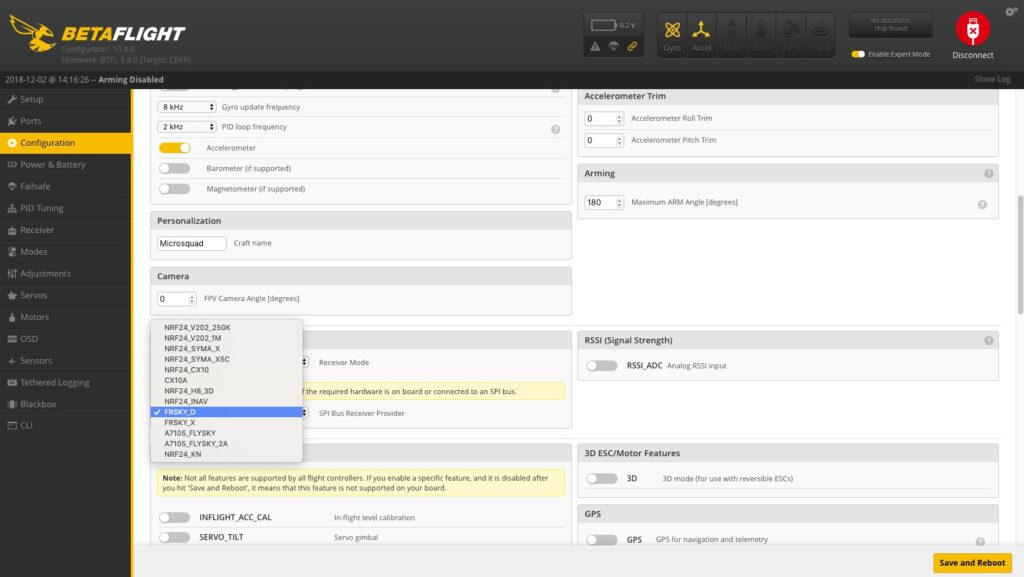Click the PID loop frequency help icon
1024x577 pixels.
[x=555, y=129]
